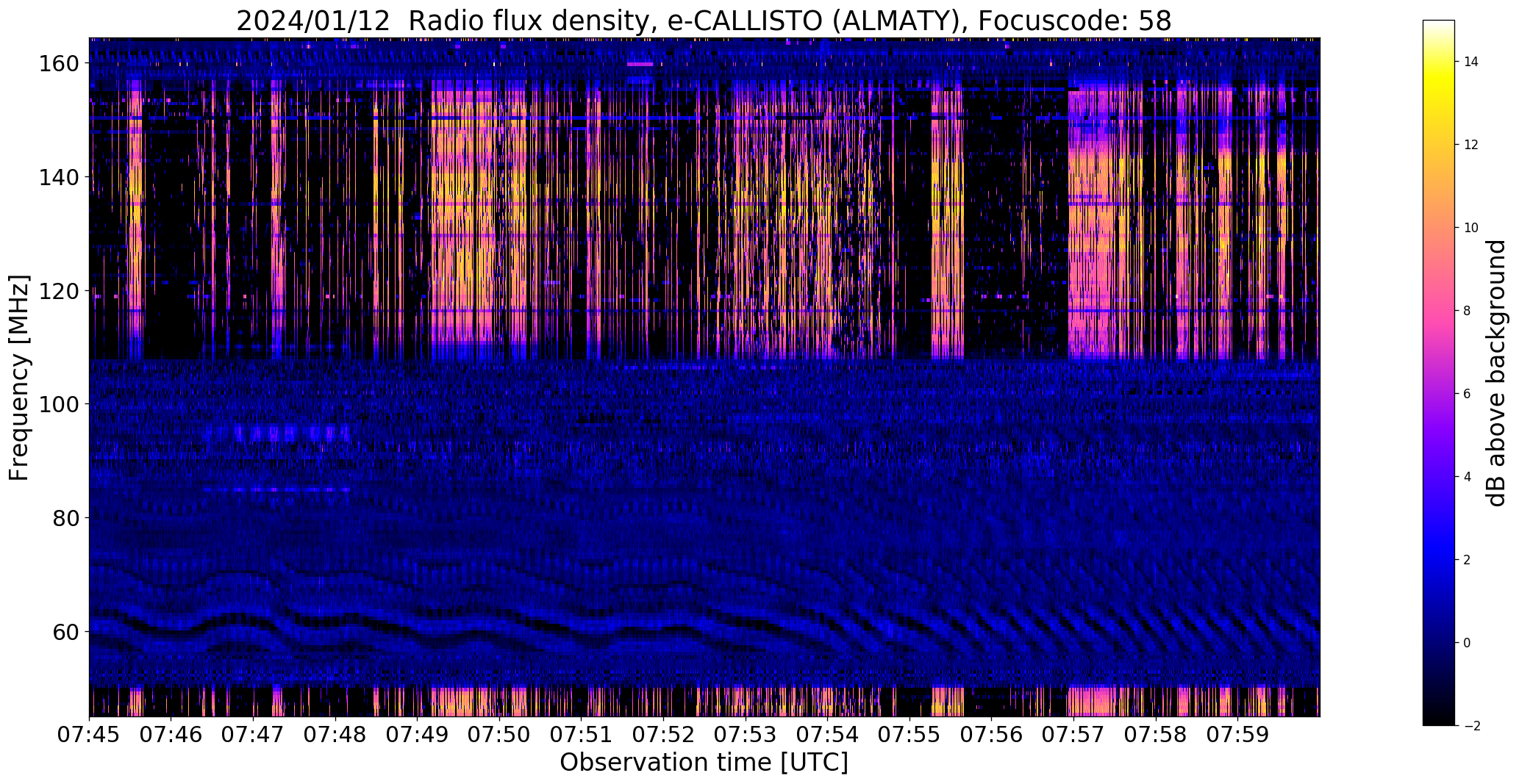Click the colorbar tick label 8
The height and width of the screenshot is (784, 1519).
(x=1467, y=311)
